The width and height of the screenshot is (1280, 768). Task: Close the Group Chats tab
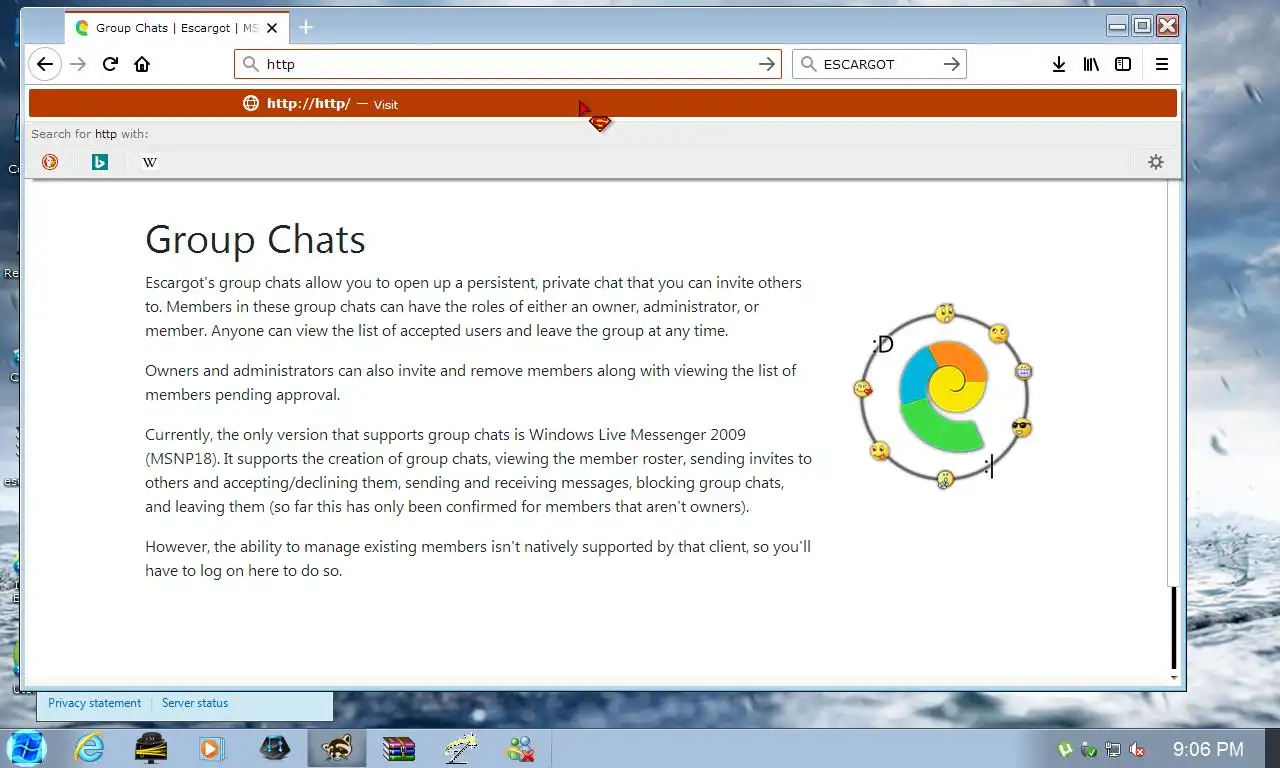pos(270,28)
